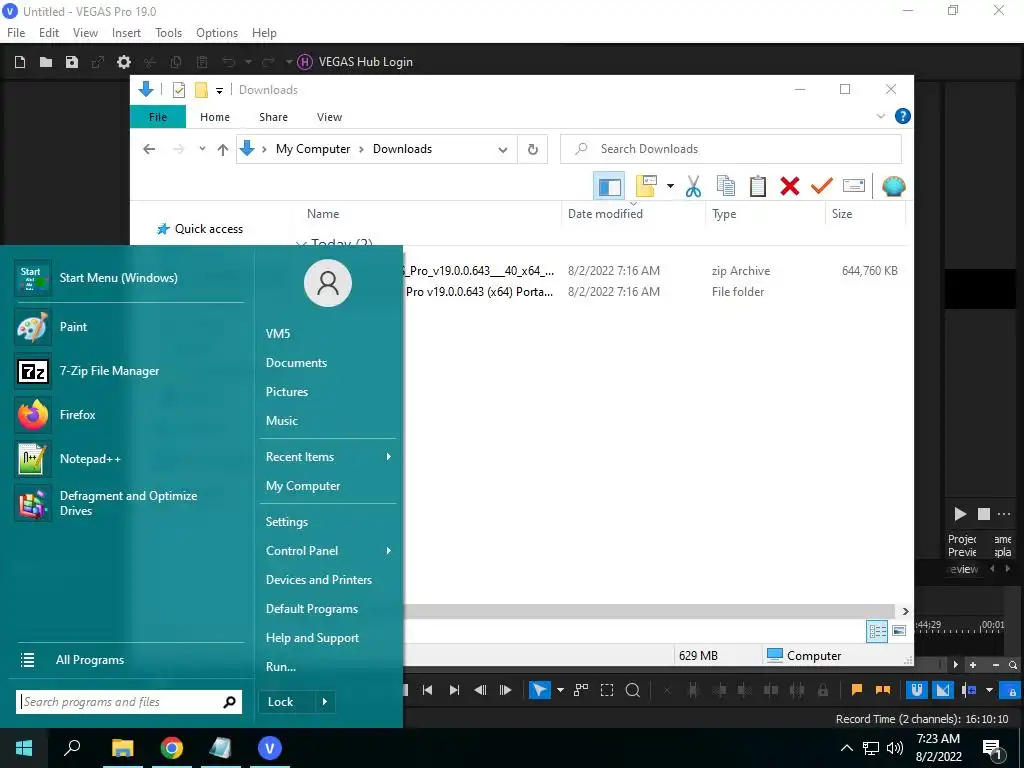Select VEGAS normal edit tool arrow
Screen dimensions: 1024x768
click(x=539, y=690)
